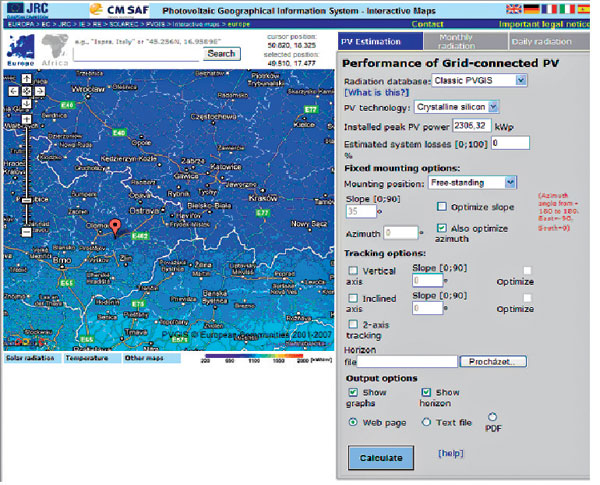Select the Europe map region icon
Image resolution: width=600 pixels, height=485 pixels.
[21, 50]
